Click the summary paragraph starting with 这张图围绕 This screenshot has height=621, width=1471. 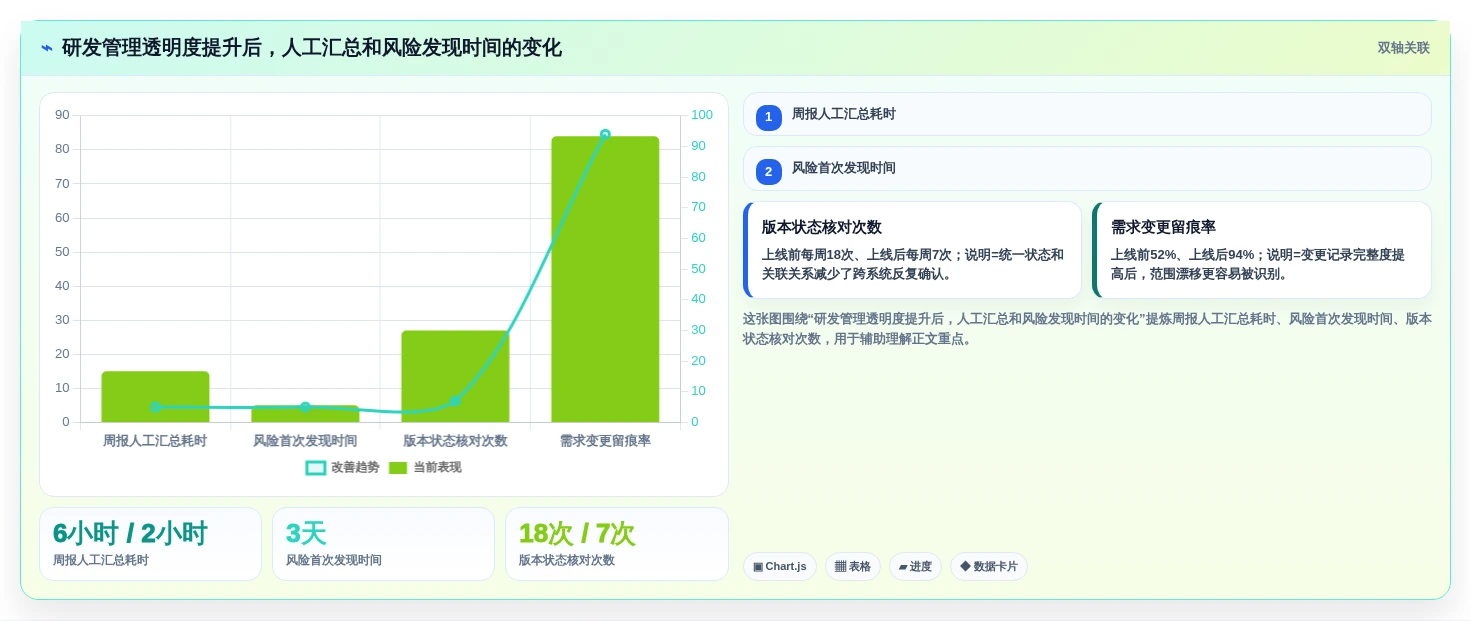(1087, 329)
